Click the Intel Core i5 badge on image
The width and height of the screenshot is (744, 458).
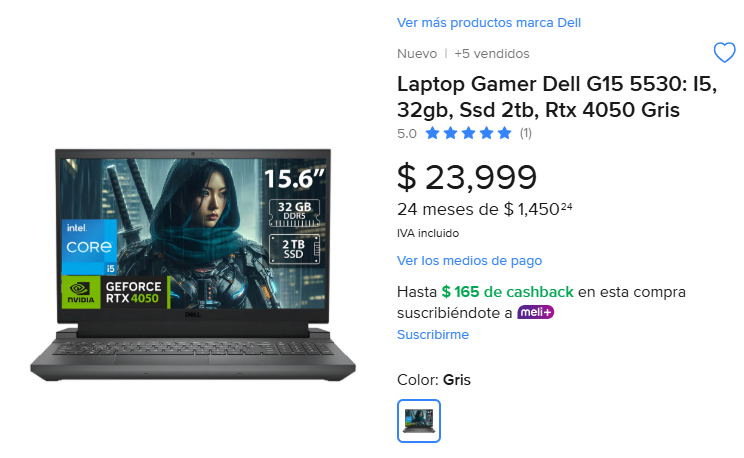click(x=89, y=247)
